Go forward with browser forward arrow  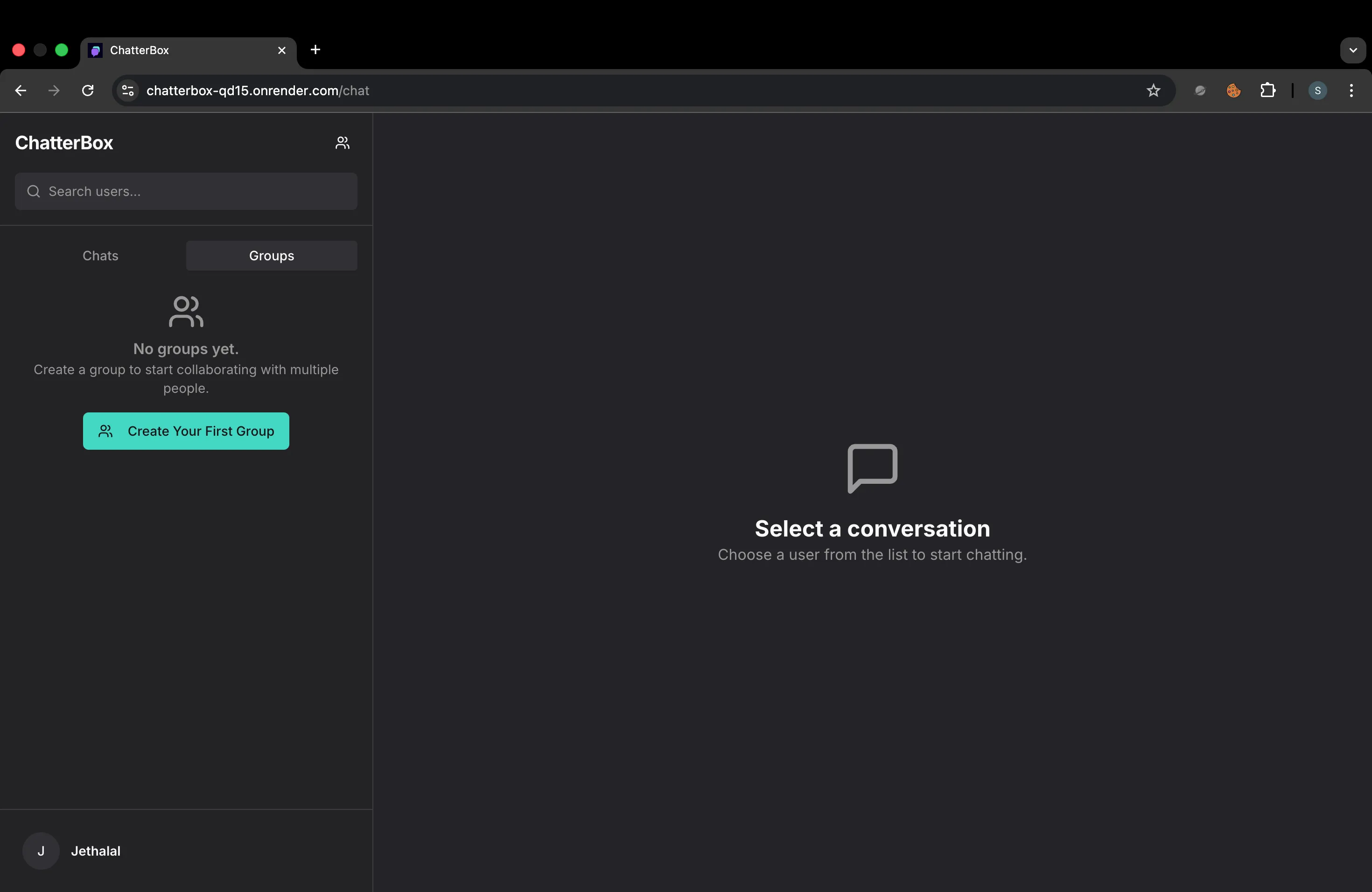[x=54, y=91]
